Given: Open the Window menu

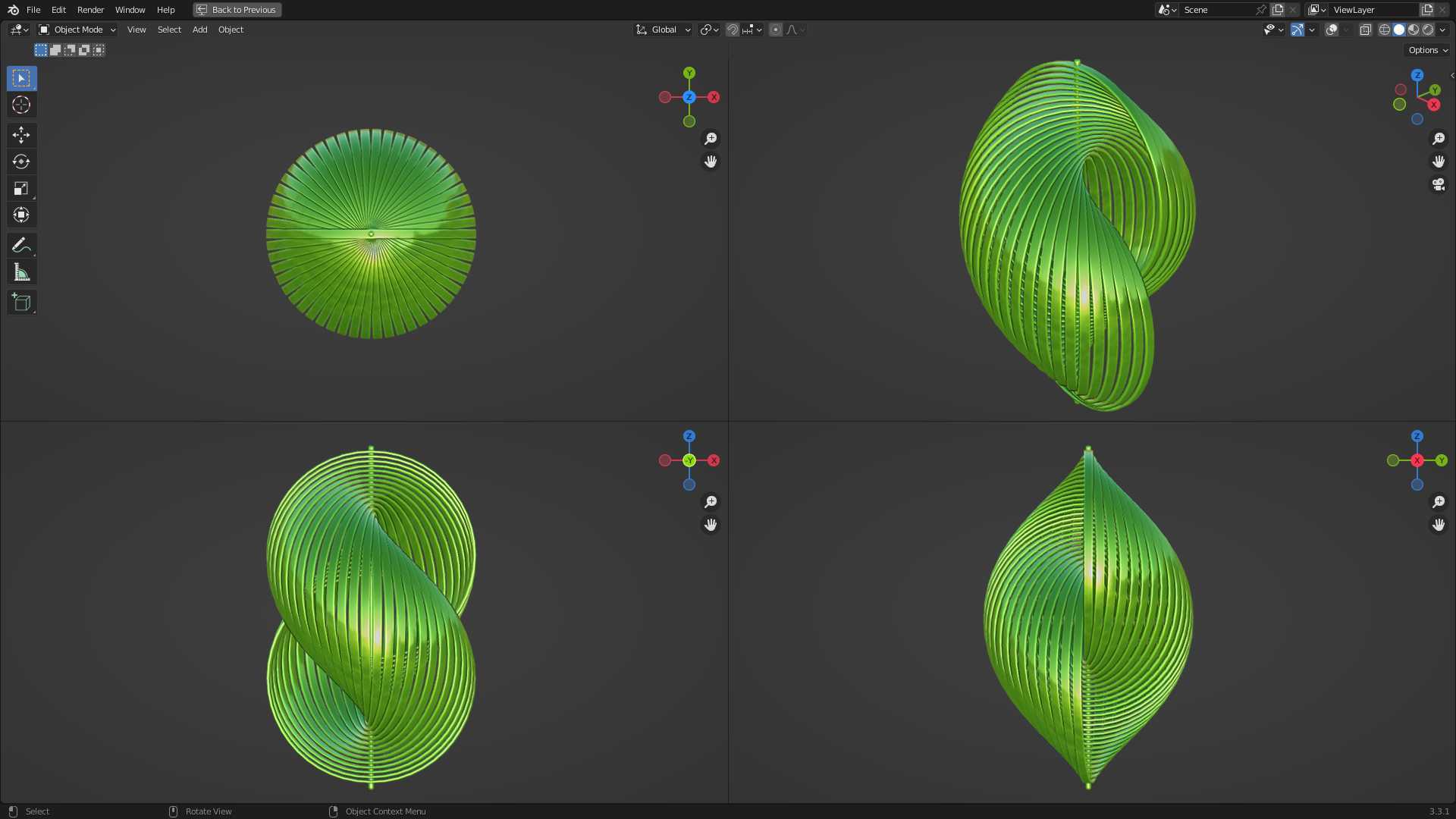Looking at the screenshot, I should [130, 10].
